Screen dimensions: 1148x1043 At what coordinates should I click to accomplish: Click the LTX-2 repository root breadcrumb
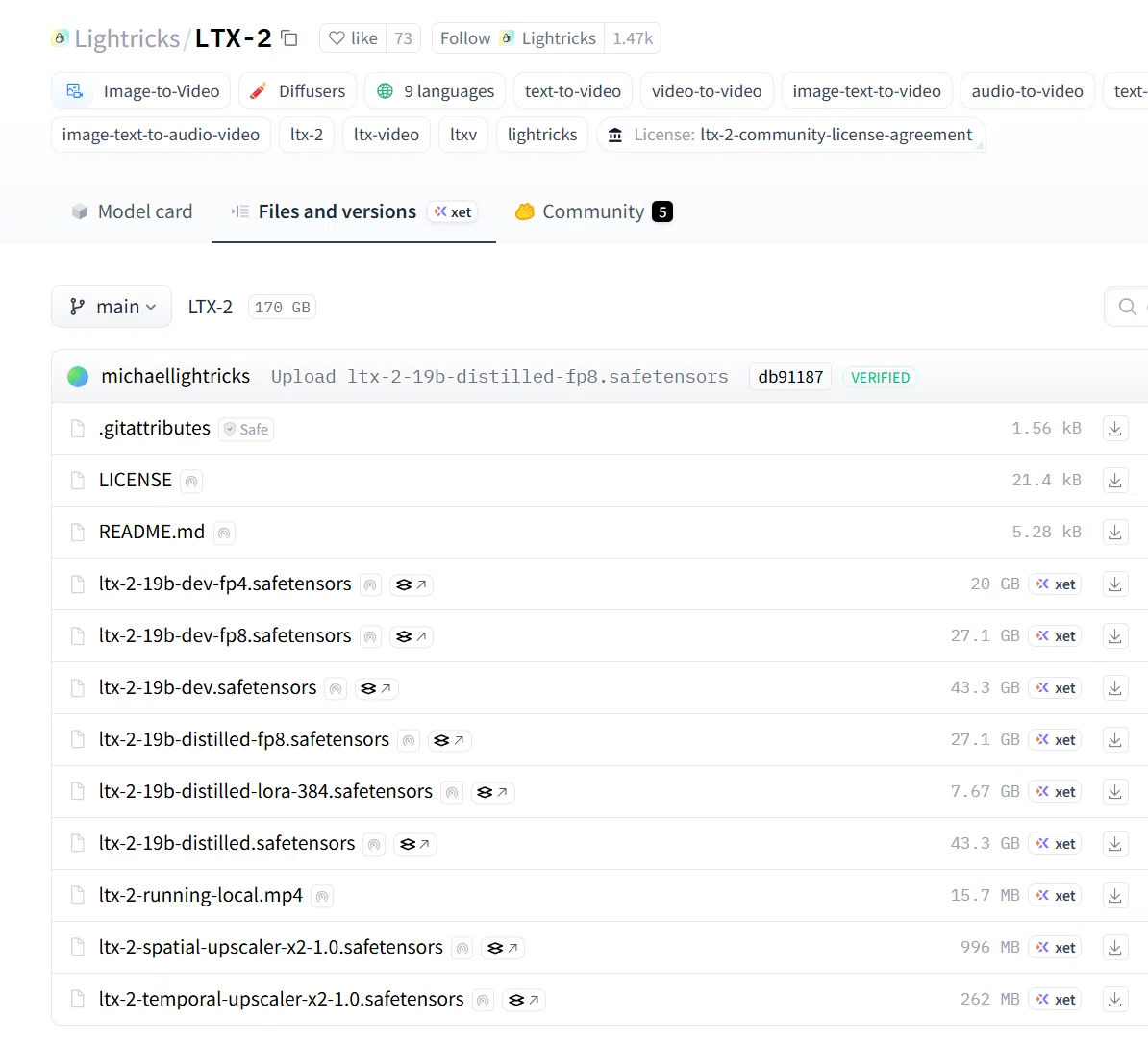[x=211, y=307]
